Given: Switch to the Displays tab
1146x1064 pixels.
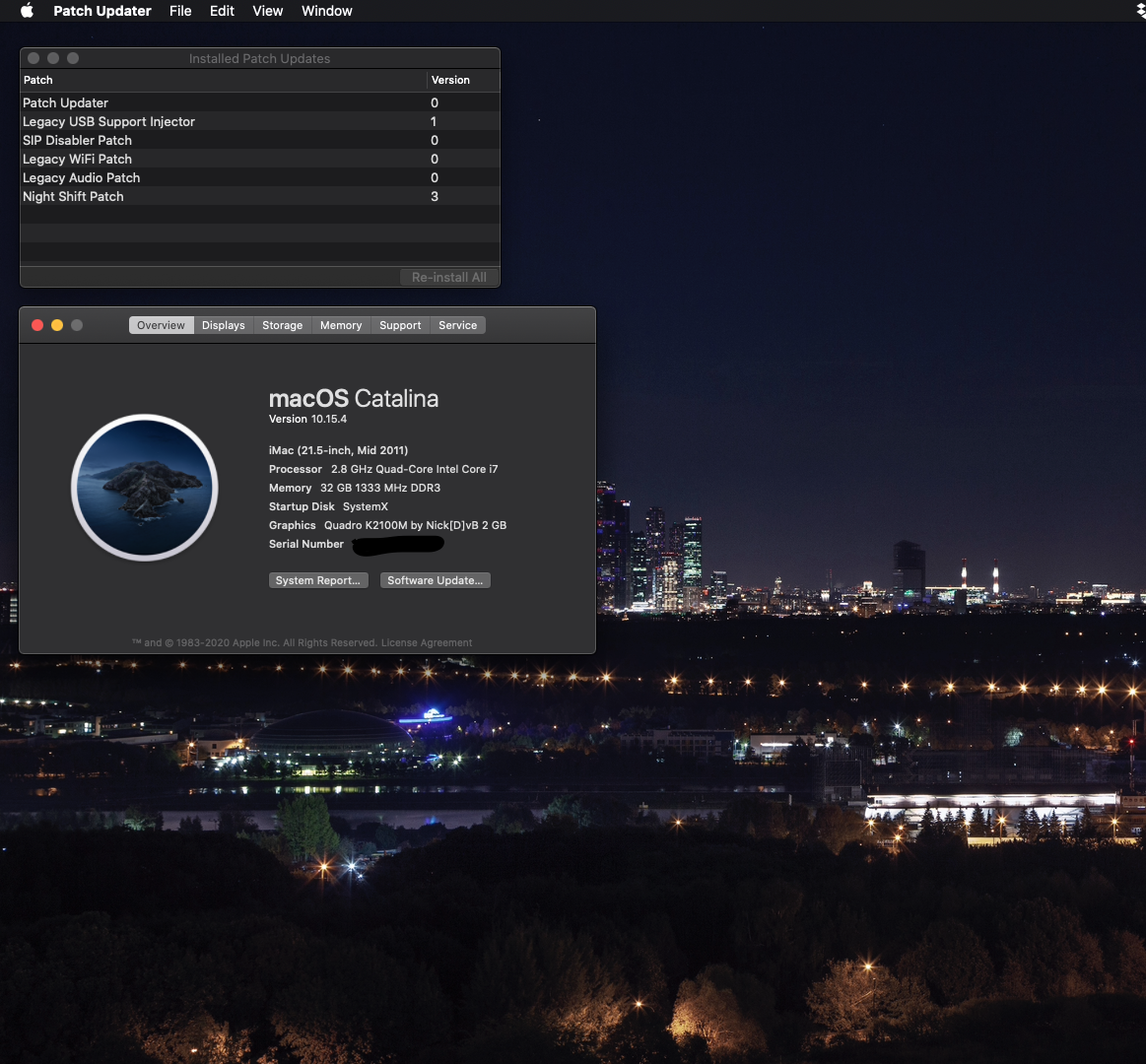Looking at the screenshot, I should point(224,325).
